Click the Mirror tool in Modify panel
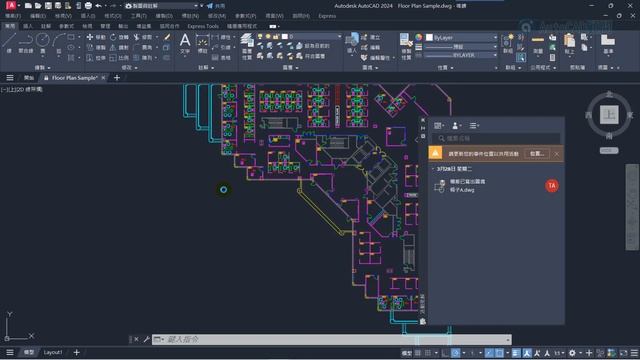This screenshot has height=360, width=640. 119,47
